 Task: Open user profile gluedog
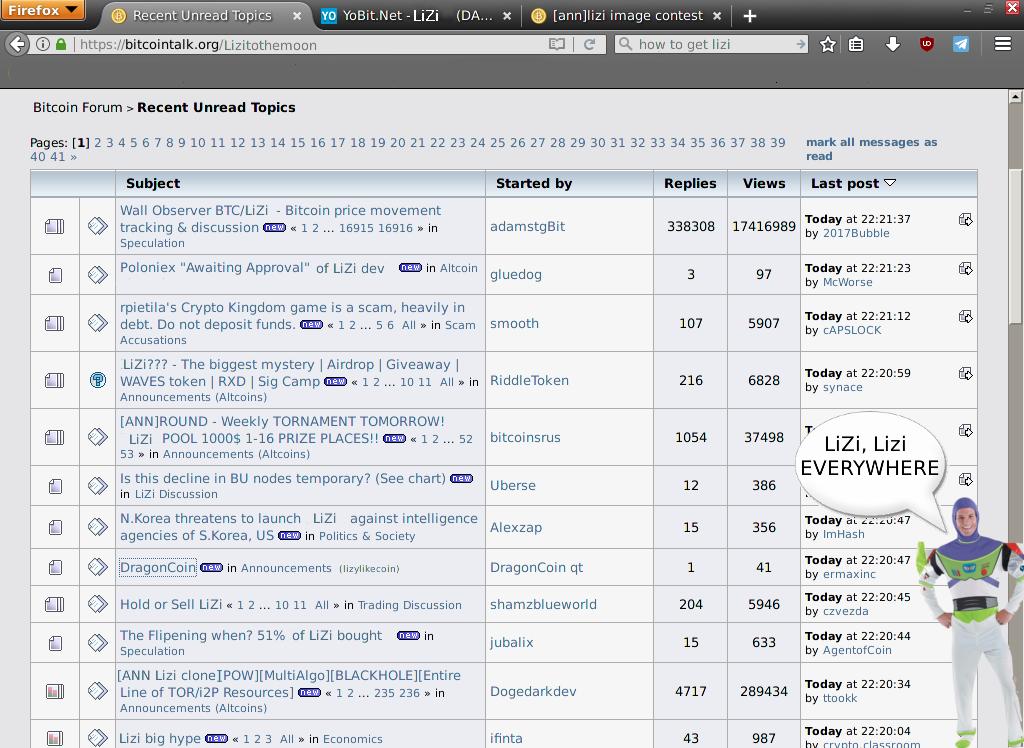(515, 274)
